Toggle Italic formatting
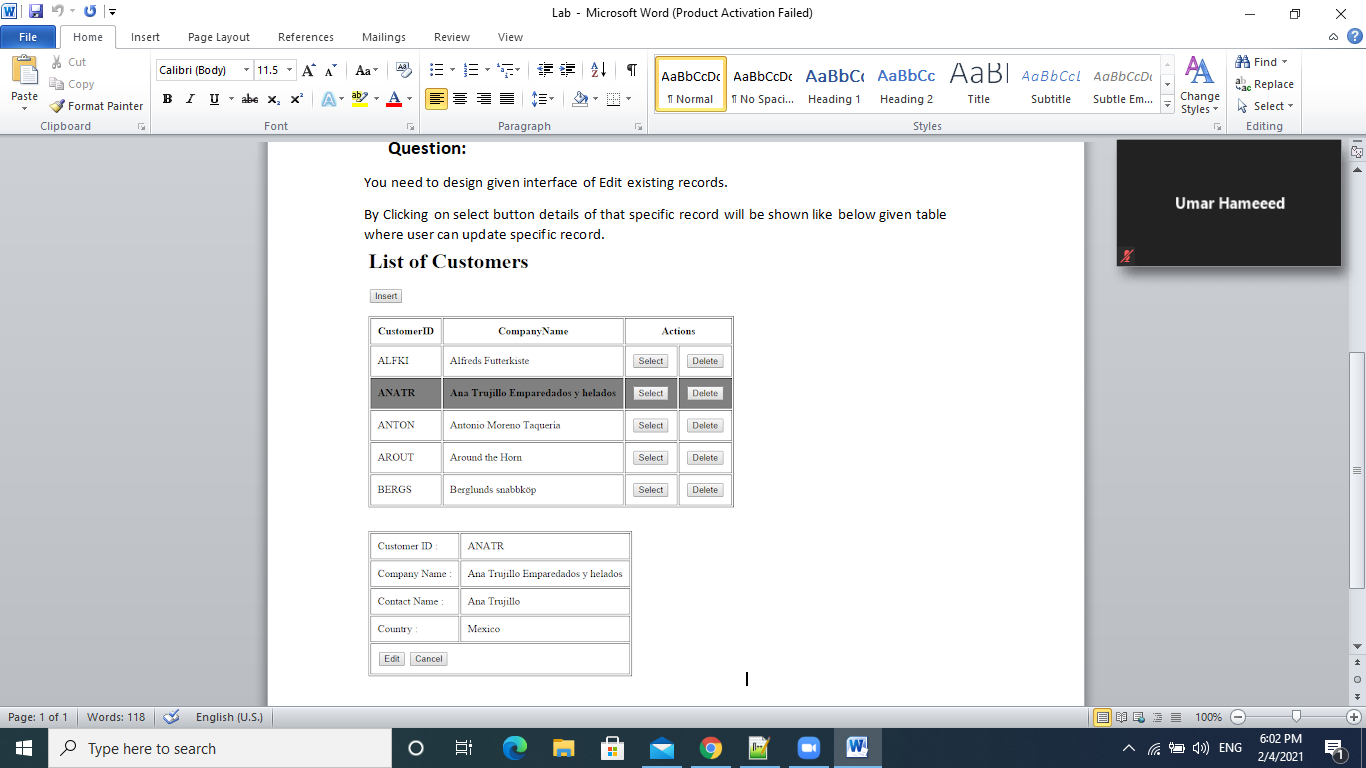 point(189,99)
